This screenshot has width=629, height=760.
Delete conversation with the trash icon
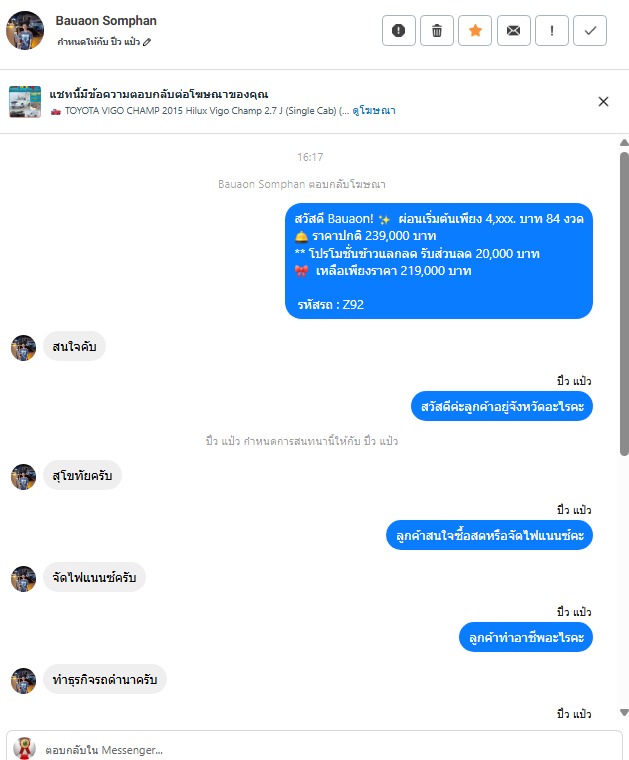[x=437, y=31]
